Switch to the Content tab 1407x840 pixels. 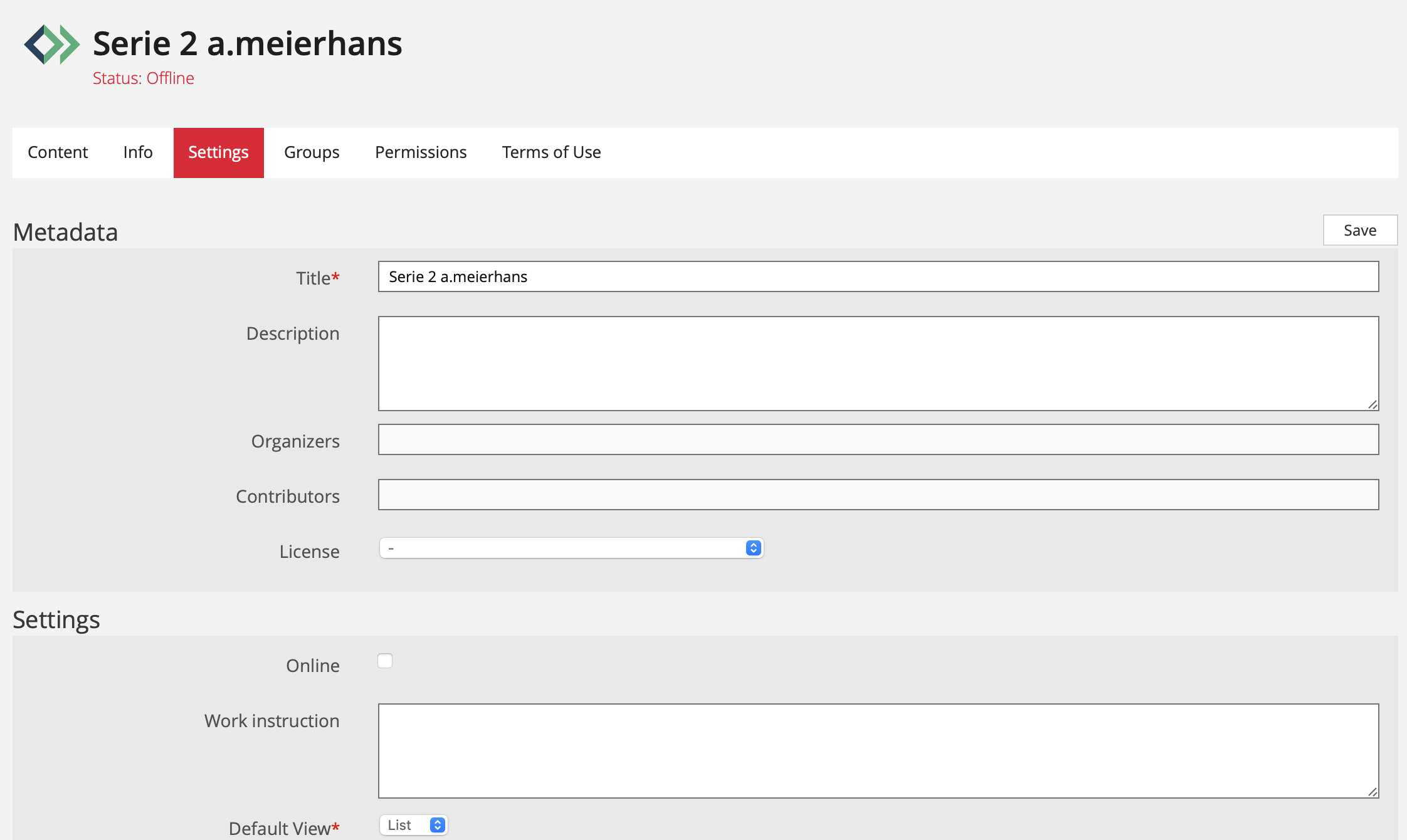coord(57,152)
